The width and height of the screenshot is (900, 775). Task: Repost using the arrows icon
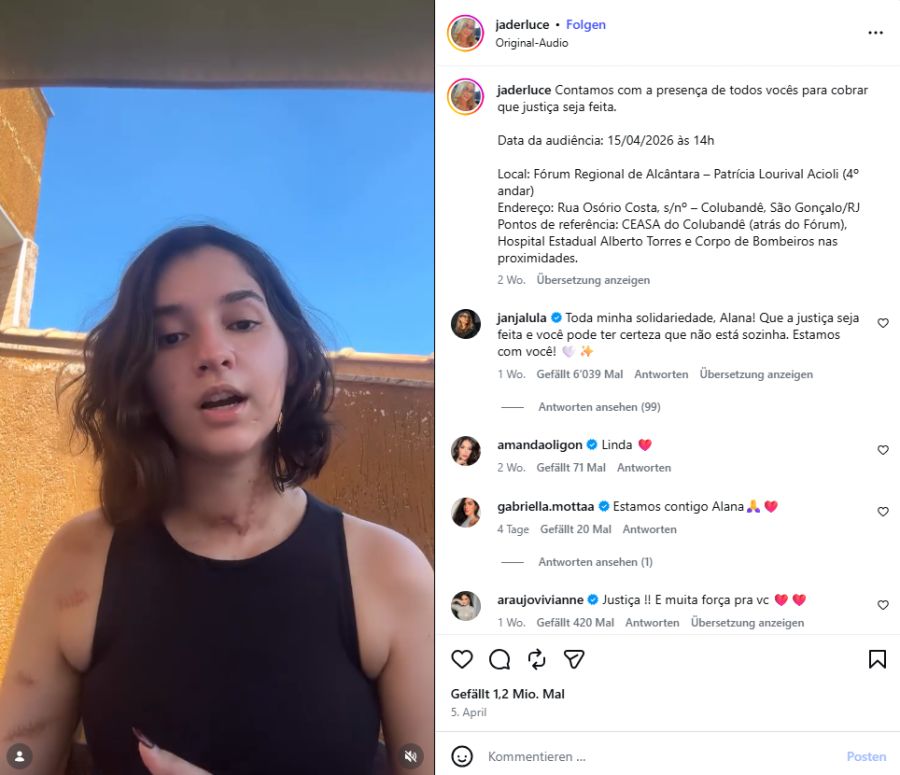(x=537, y=659)
